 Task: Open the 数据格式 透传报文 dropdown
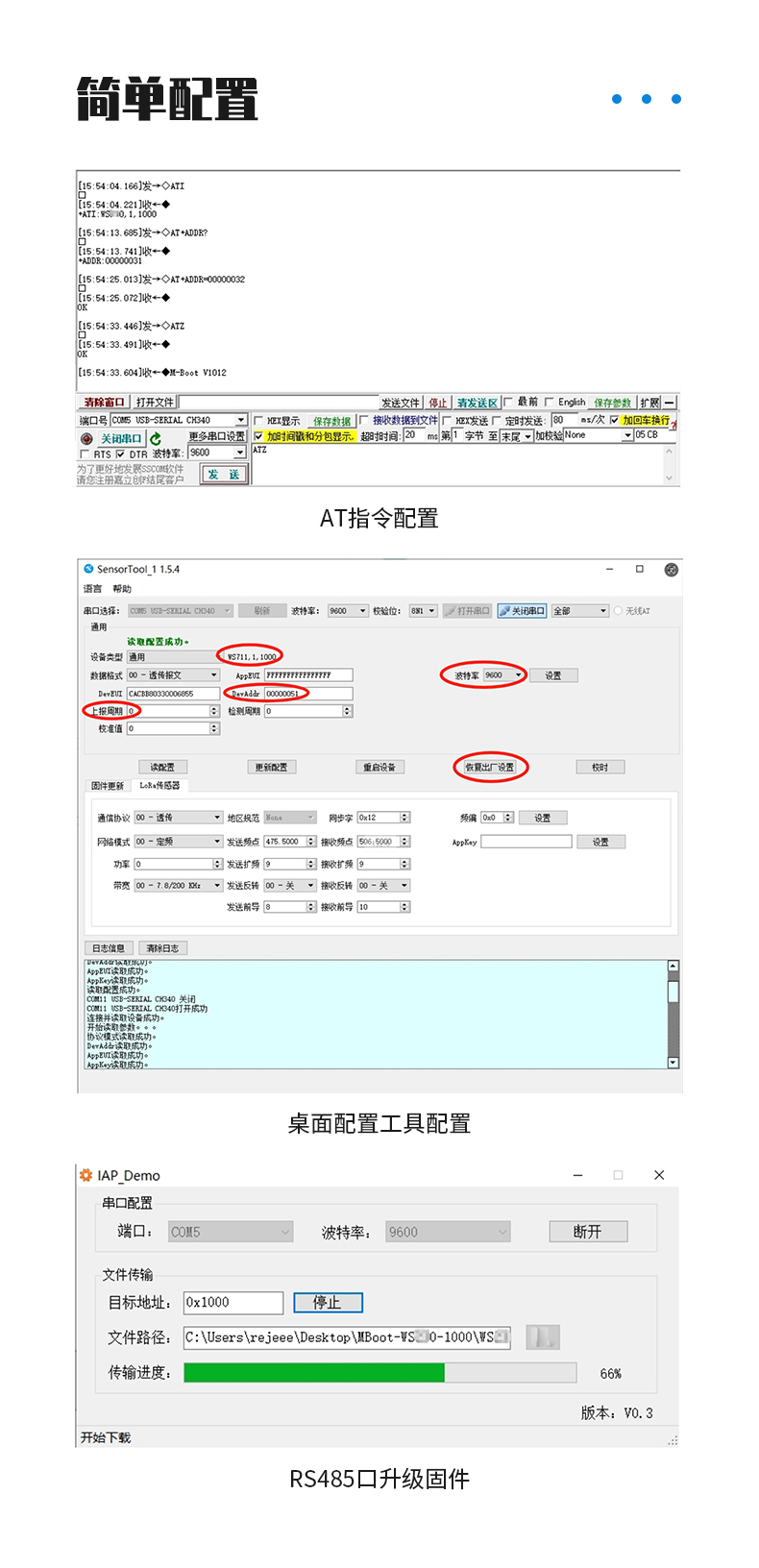pos(173,675)
